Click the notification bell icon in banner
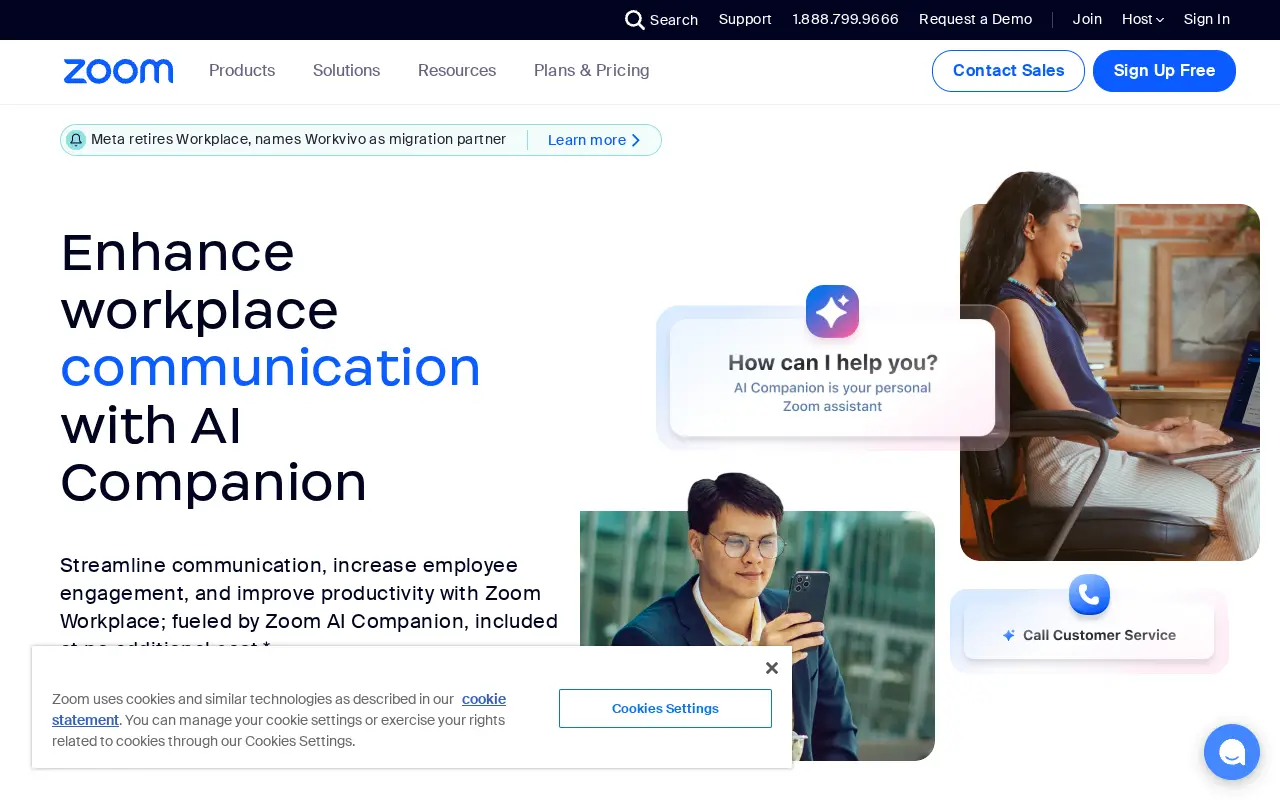The height and width of the screenshot is (800, 1280). 76,140
